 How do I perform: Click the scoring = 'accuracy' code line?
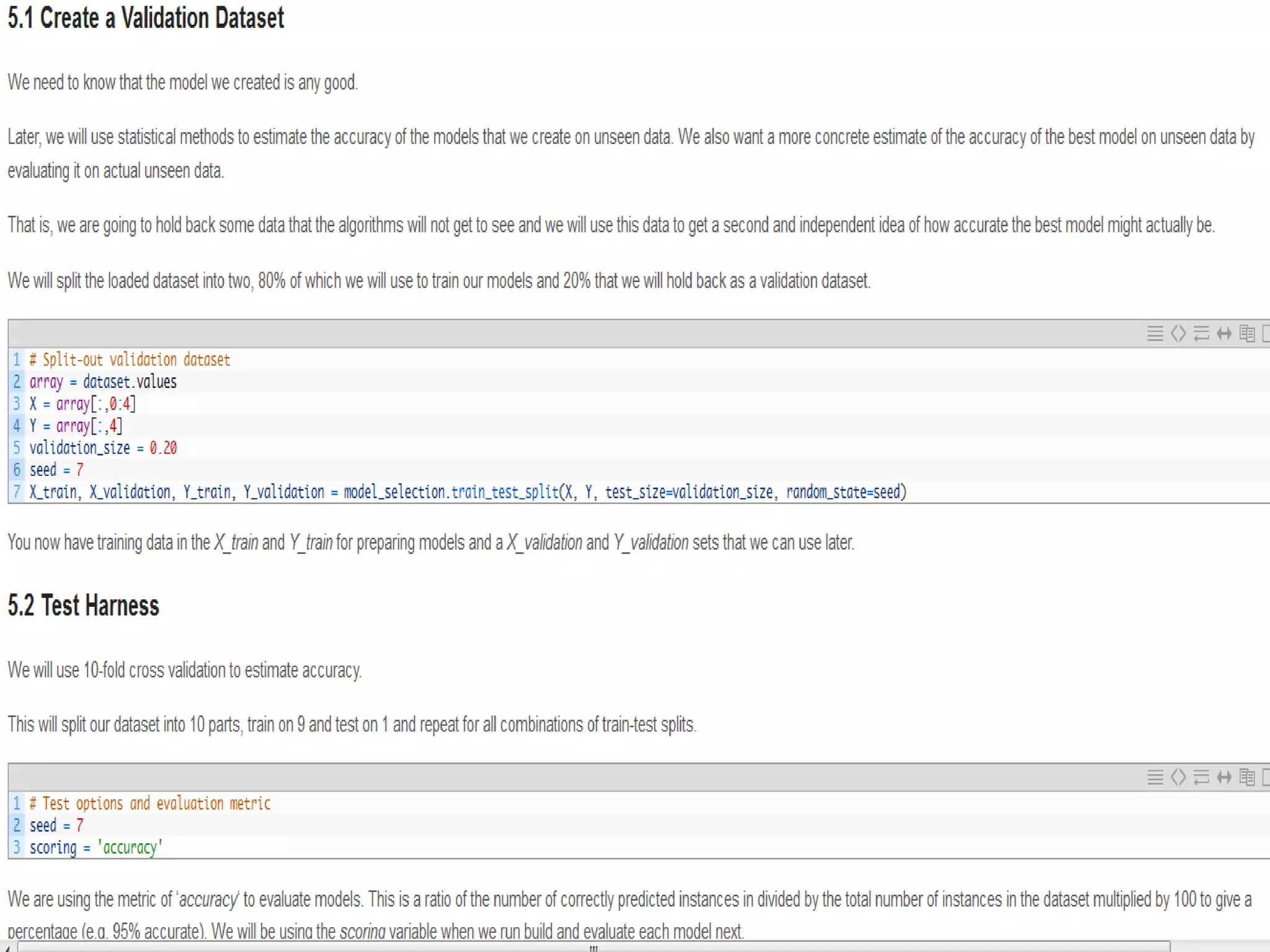point(96,847)
